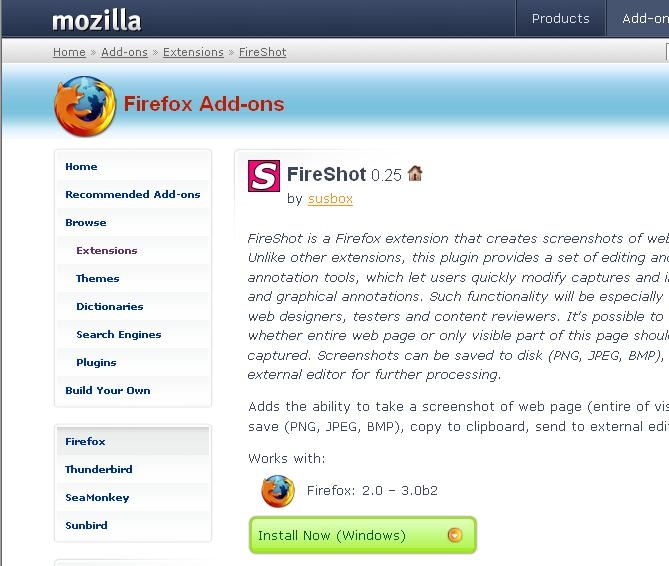669x566 pixels.
Task: Click Extensions breadcrumb link
Action: [193, 52]
